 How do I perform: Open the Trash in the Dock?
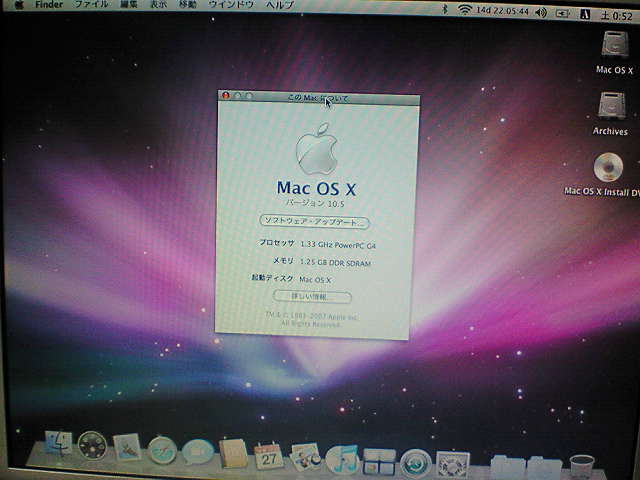[582, 467]
